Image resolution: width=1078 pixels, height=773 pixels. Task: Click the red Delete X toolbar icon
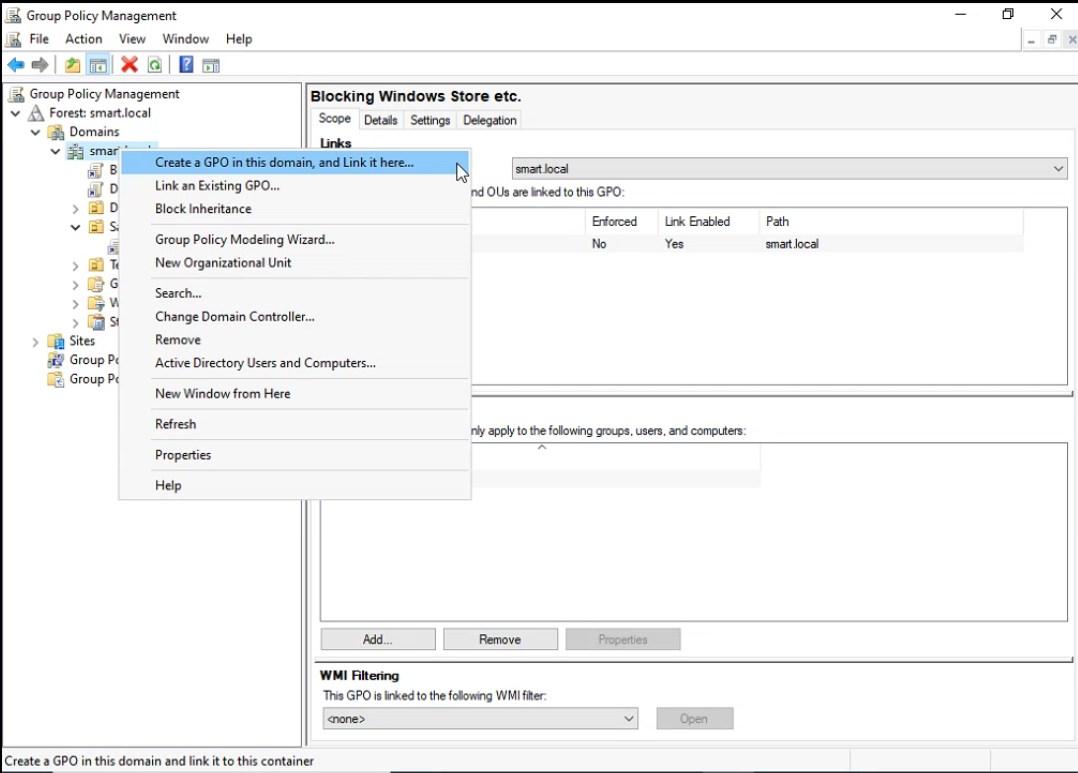[129, 65]
